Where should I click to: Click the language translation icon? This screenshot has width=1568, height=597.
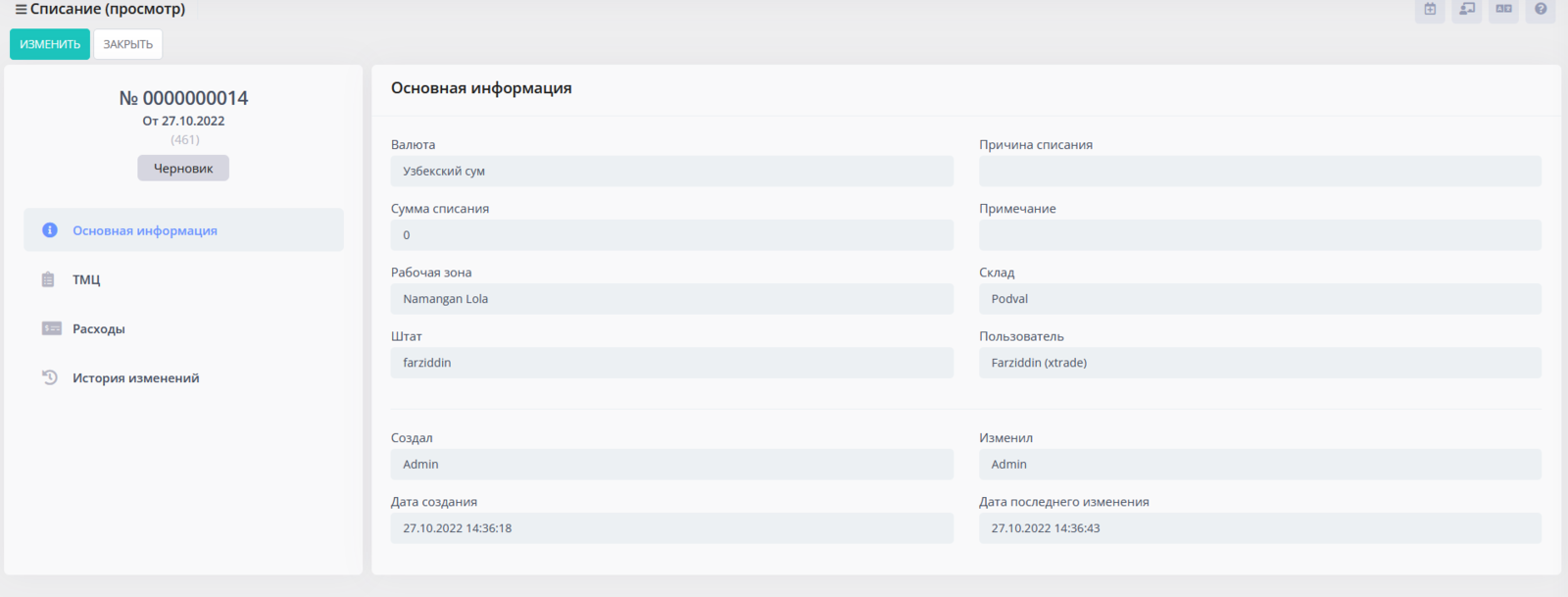1503,10
